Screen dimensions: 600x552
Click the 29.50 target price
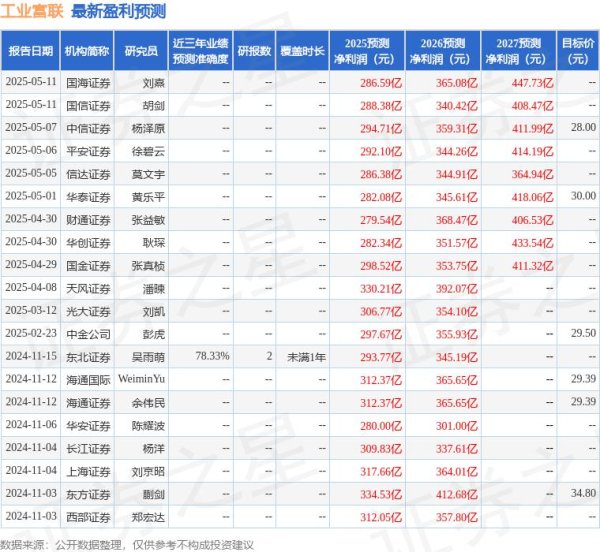tap(584, 333)
